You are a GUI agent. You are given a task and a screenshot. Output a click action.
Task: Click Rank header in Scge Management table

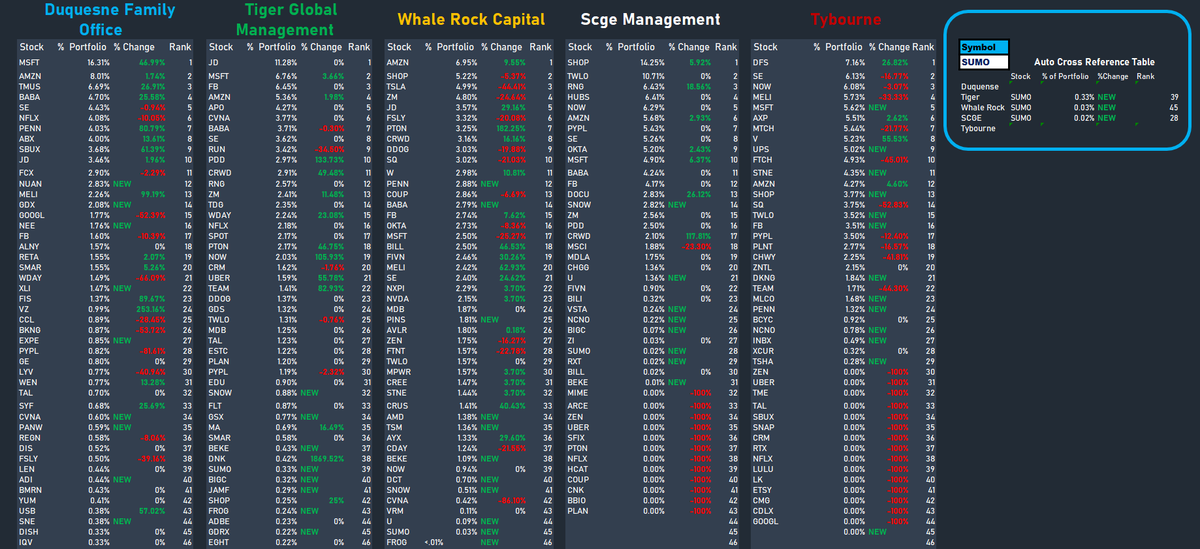pos(725,47)
